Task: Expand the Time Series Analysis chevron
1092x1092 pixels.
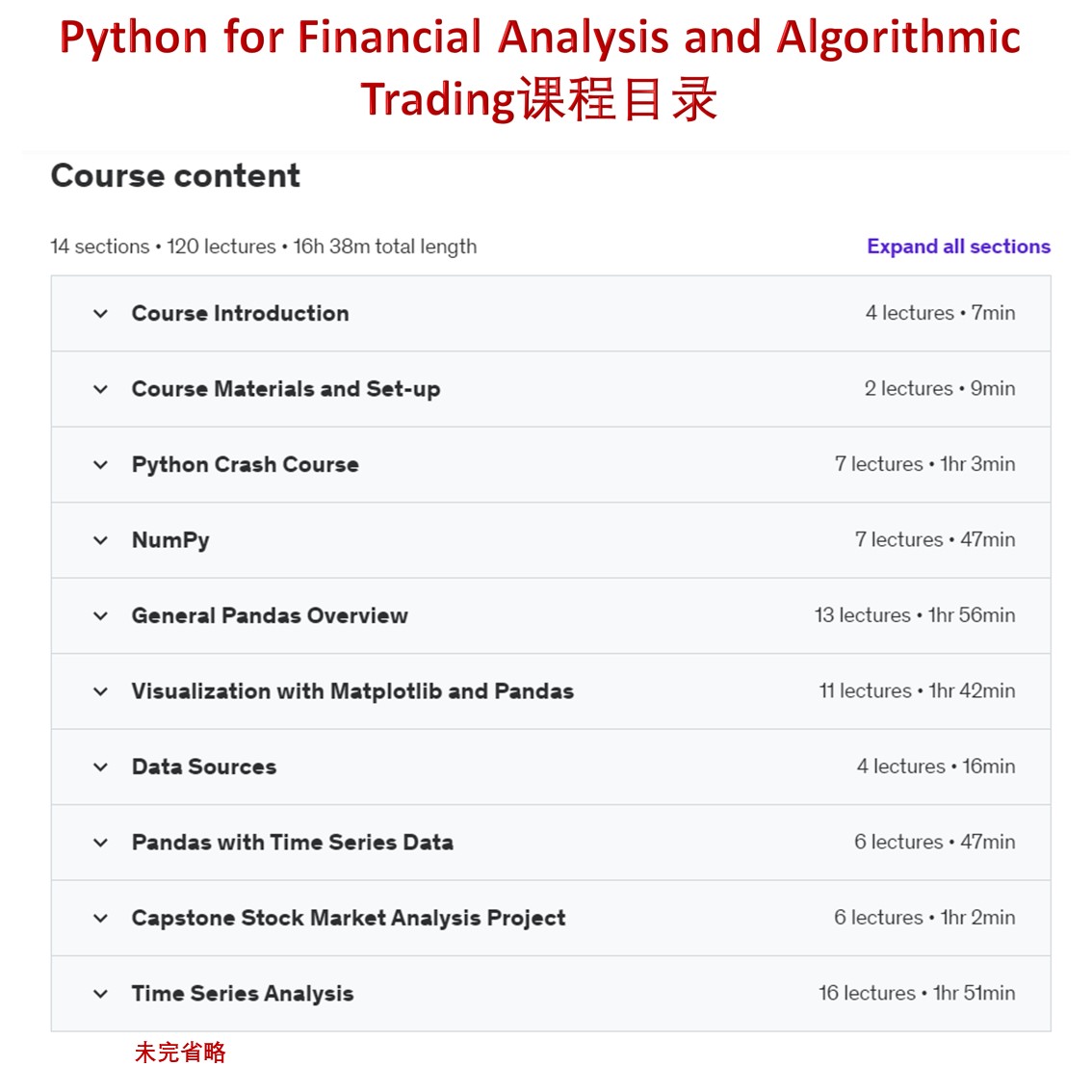Action: click(100, 993)
